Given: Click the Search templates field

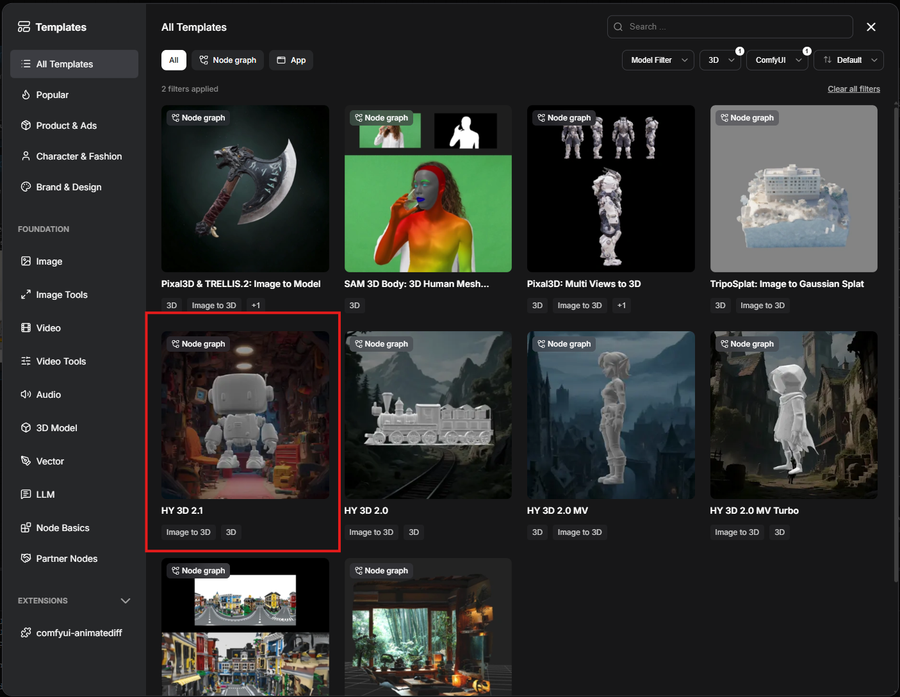Looking at the screenshot, I should tap(730, 27).
